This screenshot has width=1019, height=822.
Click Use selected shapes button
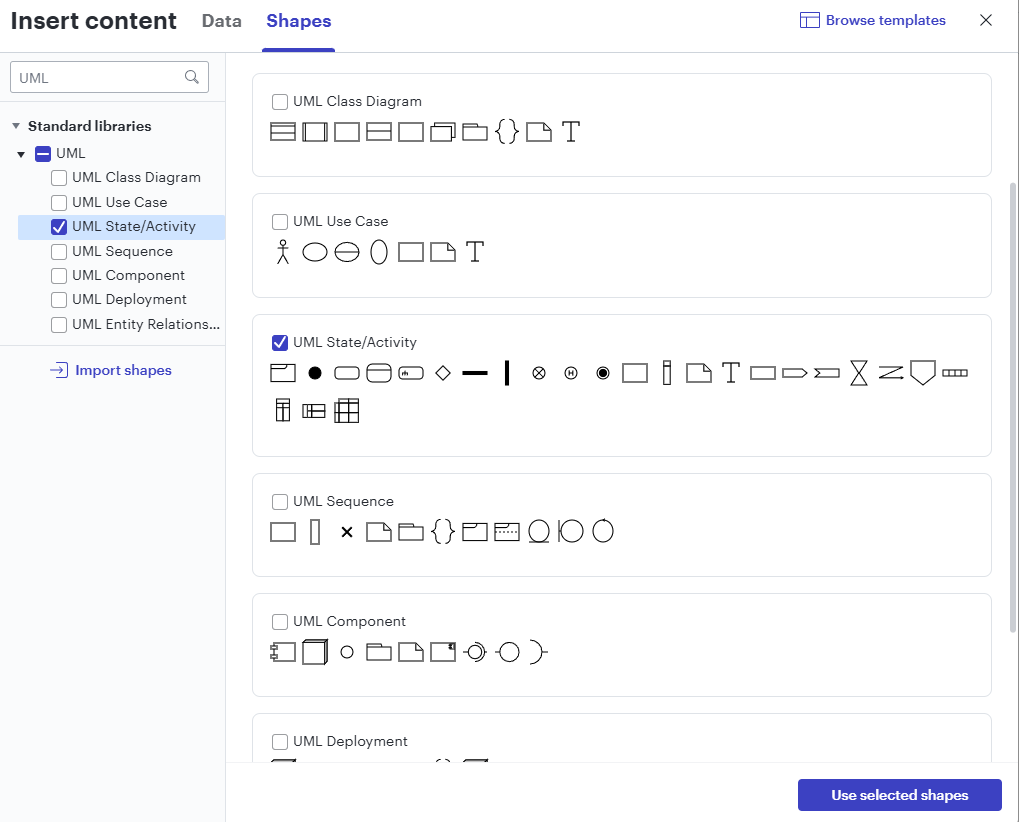[899, 795]
